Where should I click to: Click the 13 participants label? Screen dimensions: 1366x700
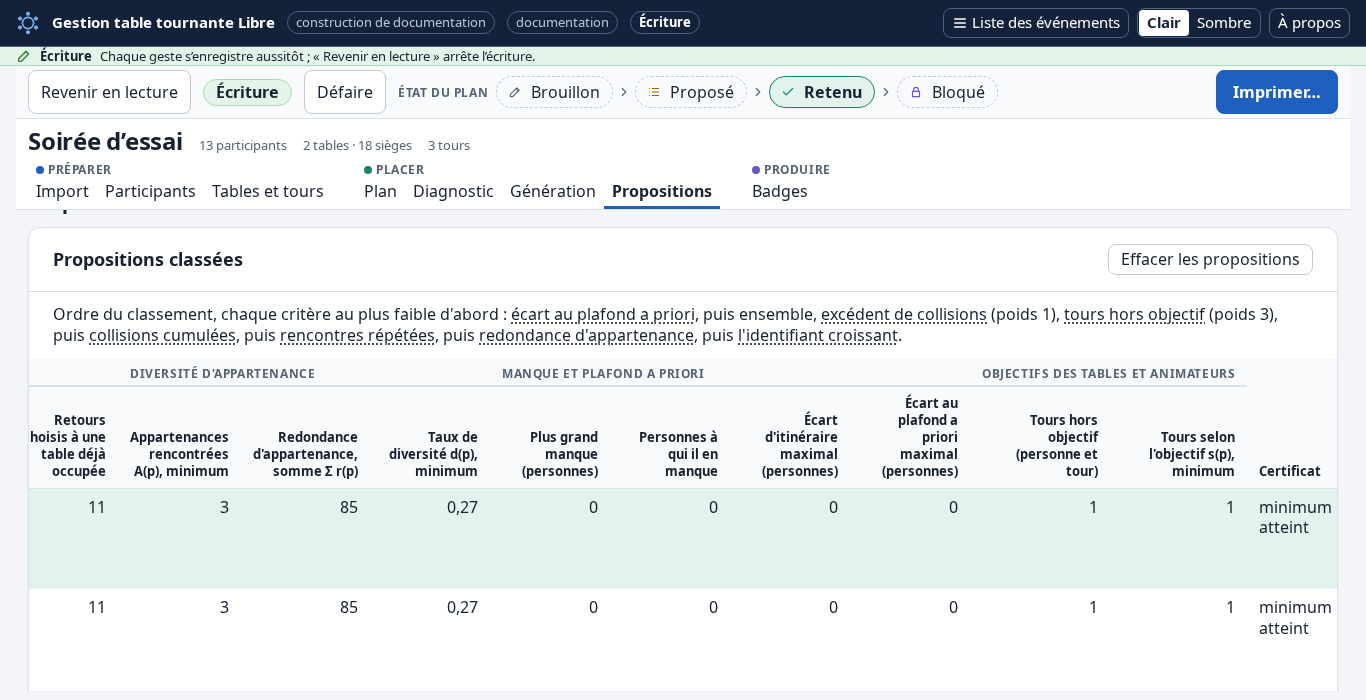tap(243, 146)
